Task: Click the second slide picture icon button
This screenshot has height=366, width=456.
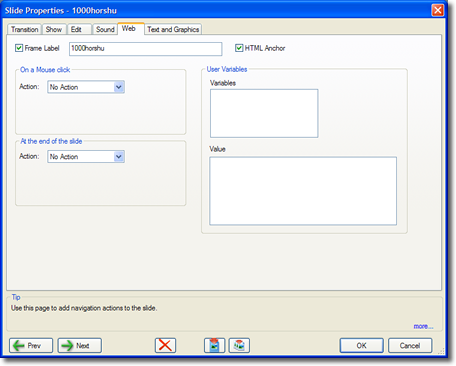Action: (x=239, y=345)
